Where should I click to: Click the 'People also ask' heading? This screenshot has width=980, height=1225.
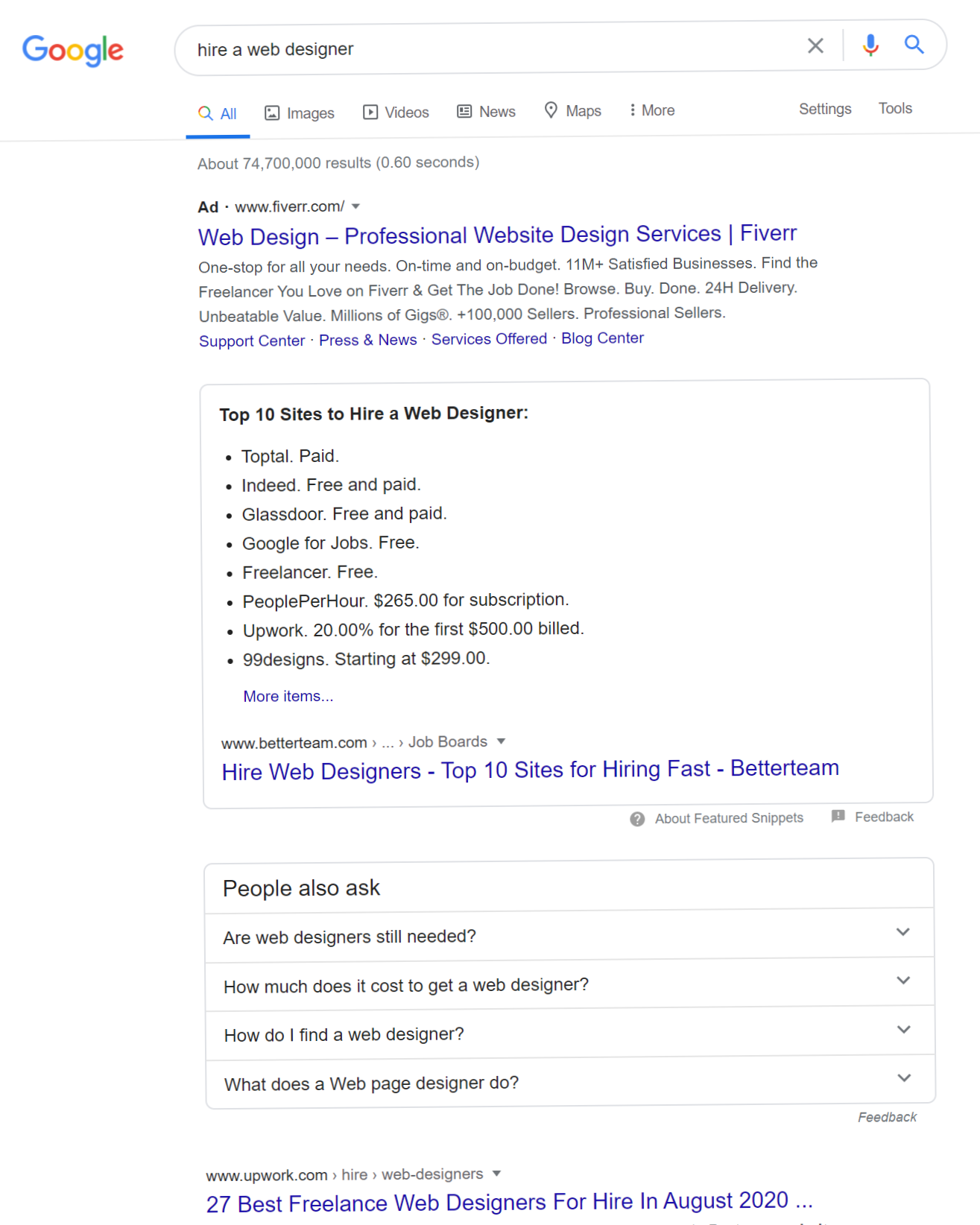tap(302, 888)
